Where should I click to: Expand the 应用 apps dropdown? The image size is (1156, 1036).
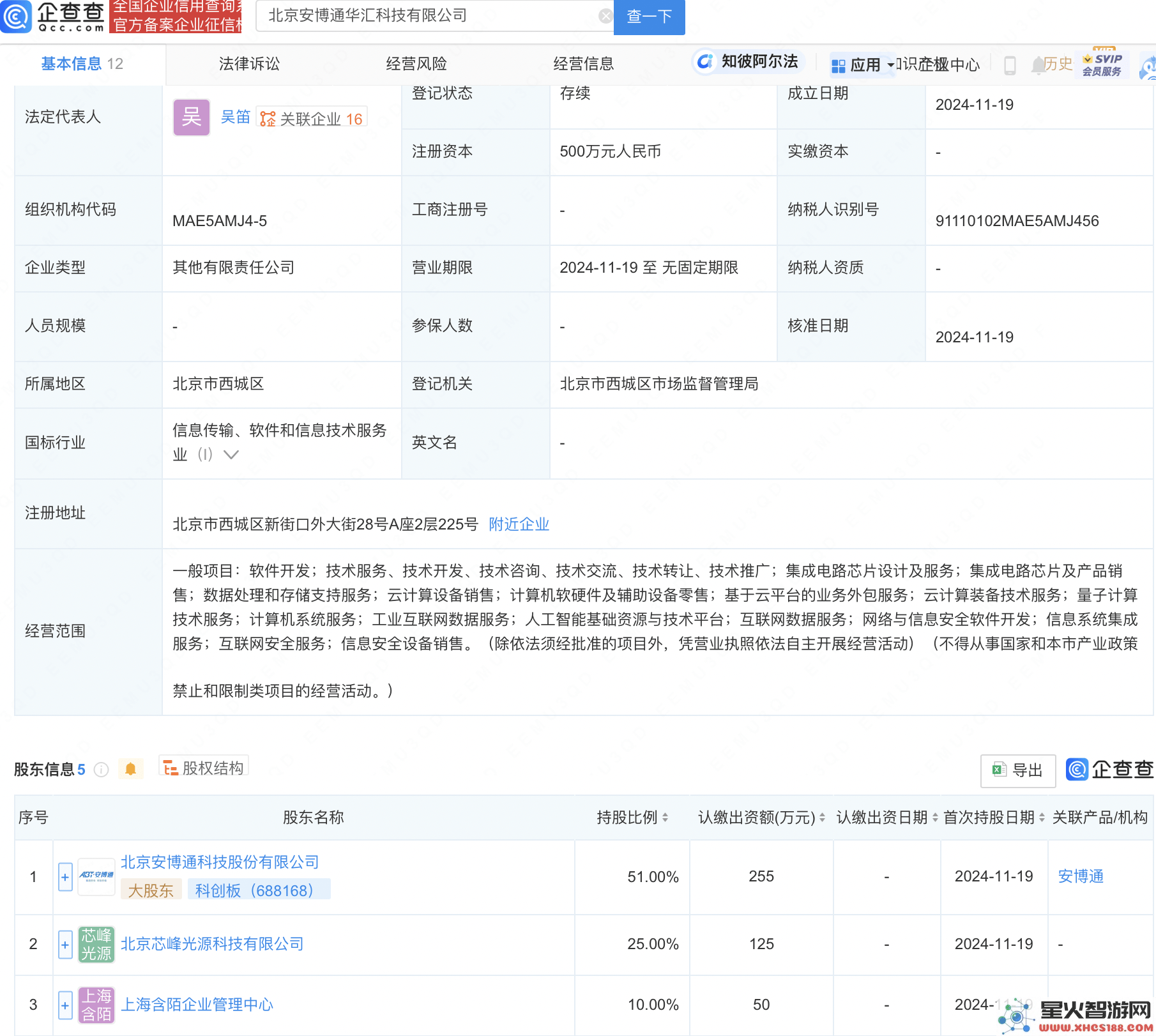862,65
